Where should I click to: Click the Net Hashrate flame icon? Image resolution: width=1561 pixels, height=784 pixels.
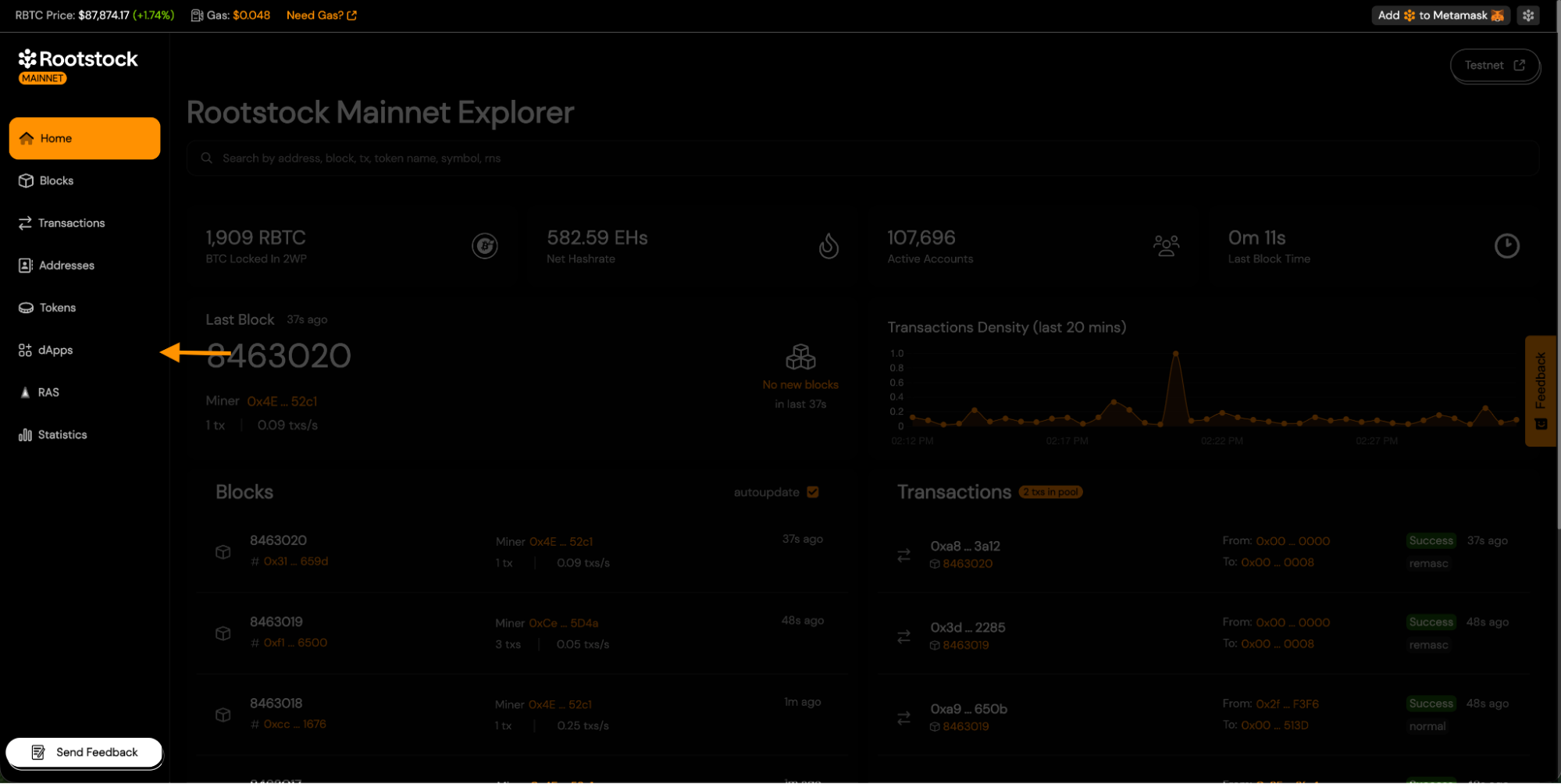tap(829, 246)
